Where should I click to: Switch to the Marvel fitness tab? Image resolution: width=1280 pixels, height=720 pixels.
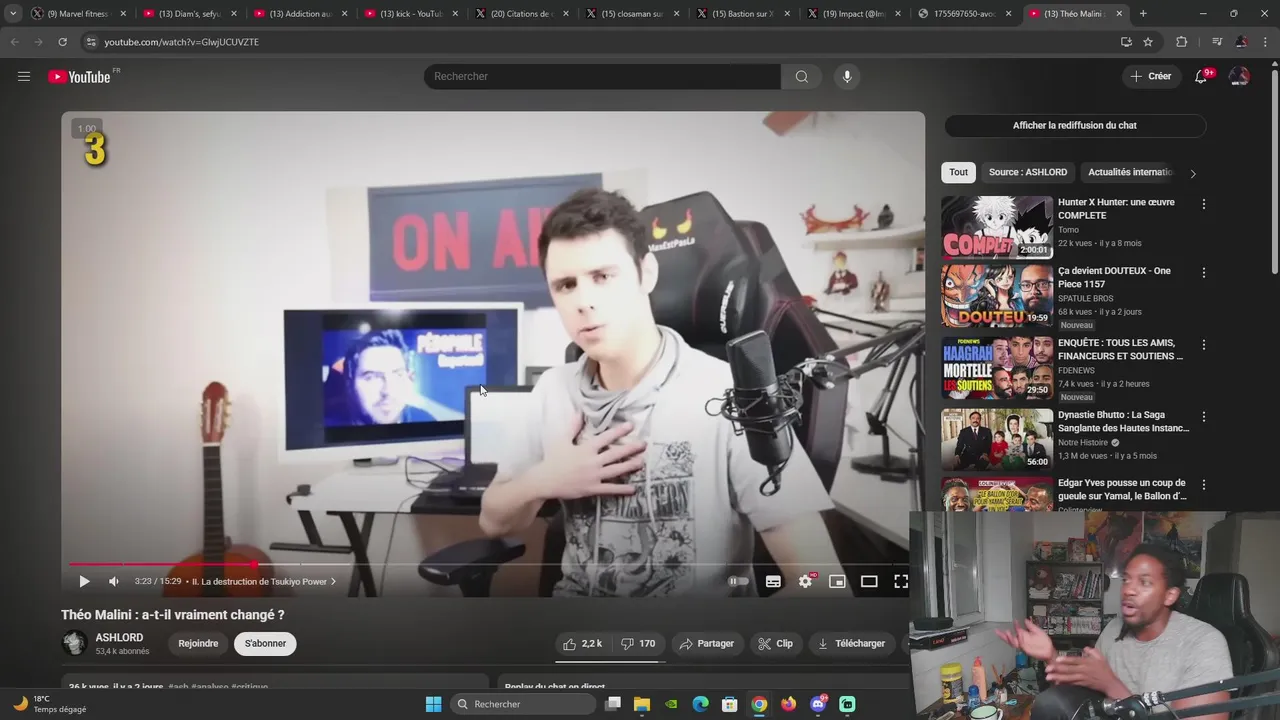tap(78, 14)
